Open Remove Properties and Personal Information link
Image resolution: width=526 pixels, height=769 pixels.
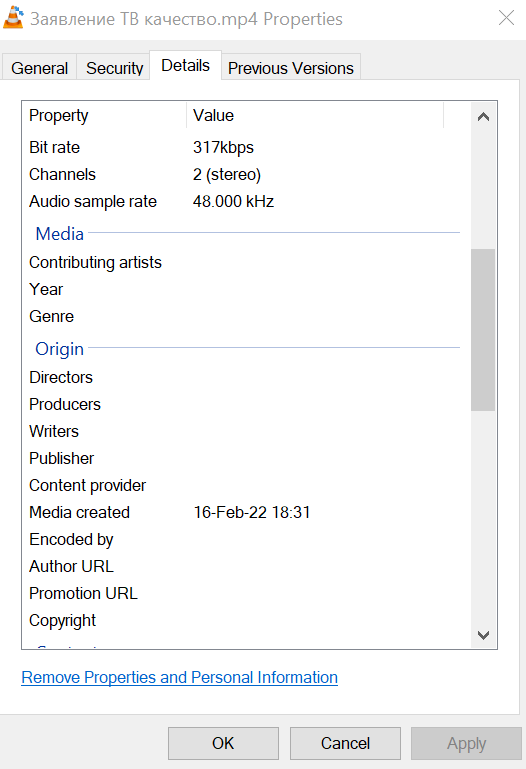click(179, 677)
